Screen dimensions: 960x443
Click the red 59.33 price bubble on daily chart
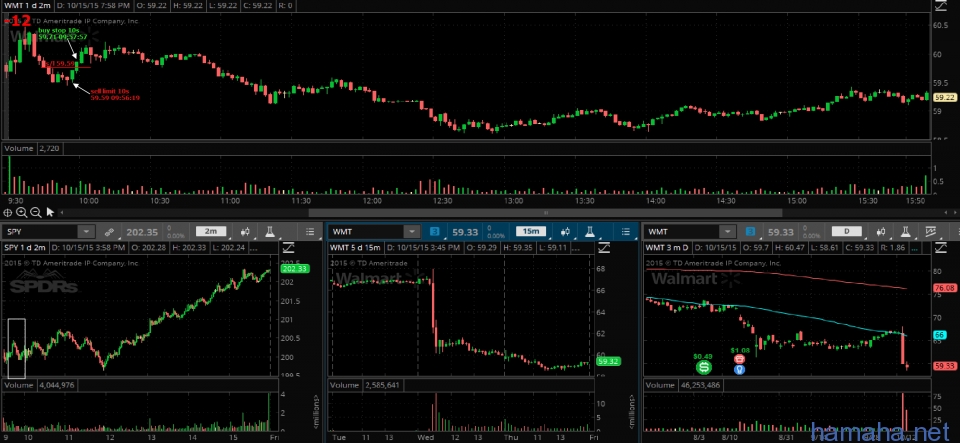coord(943,366)
